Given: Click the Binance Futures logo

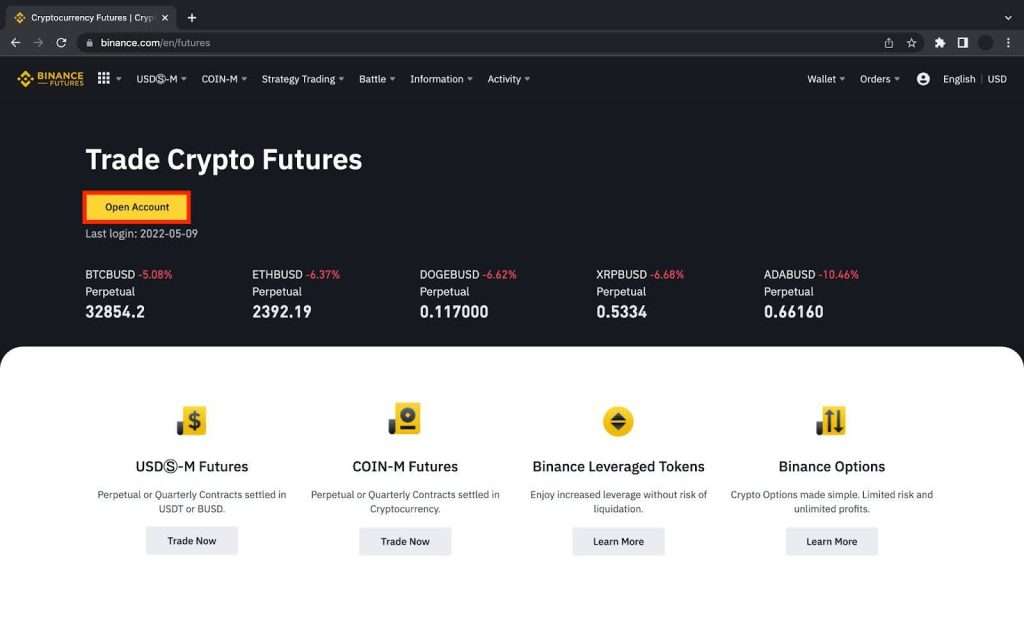Looking at the screenshot, I should point(50,79).
